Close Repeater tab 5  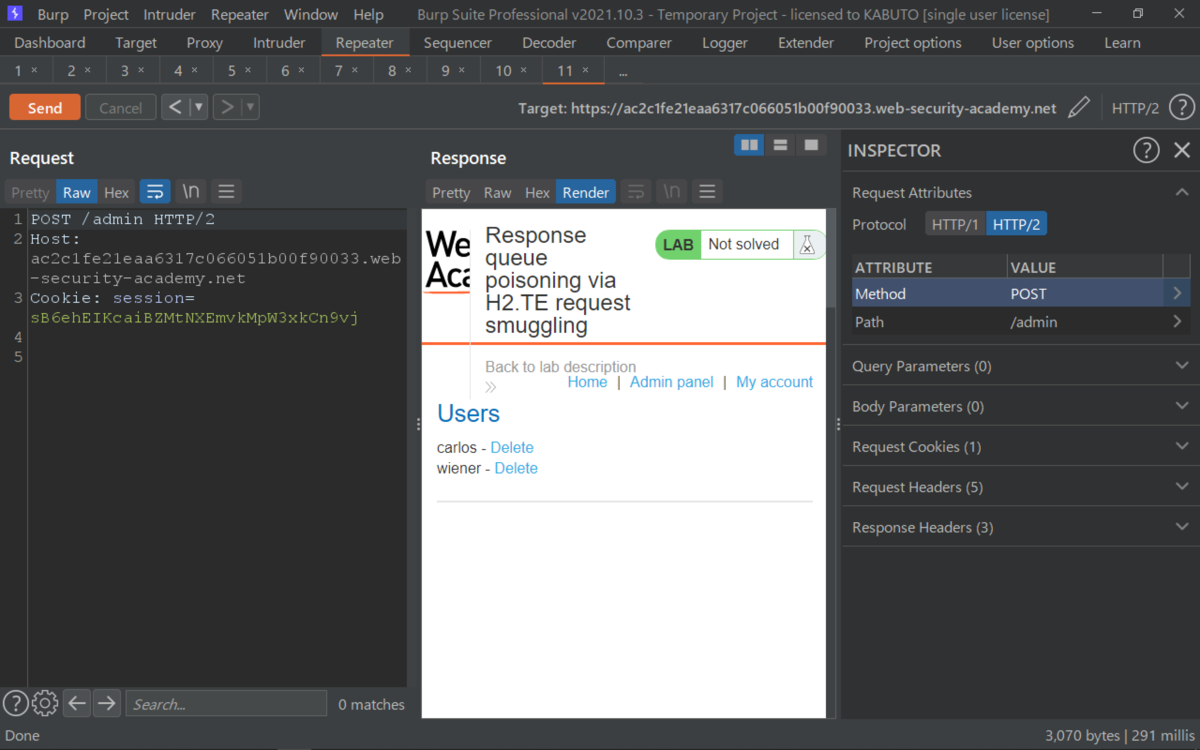247,71
